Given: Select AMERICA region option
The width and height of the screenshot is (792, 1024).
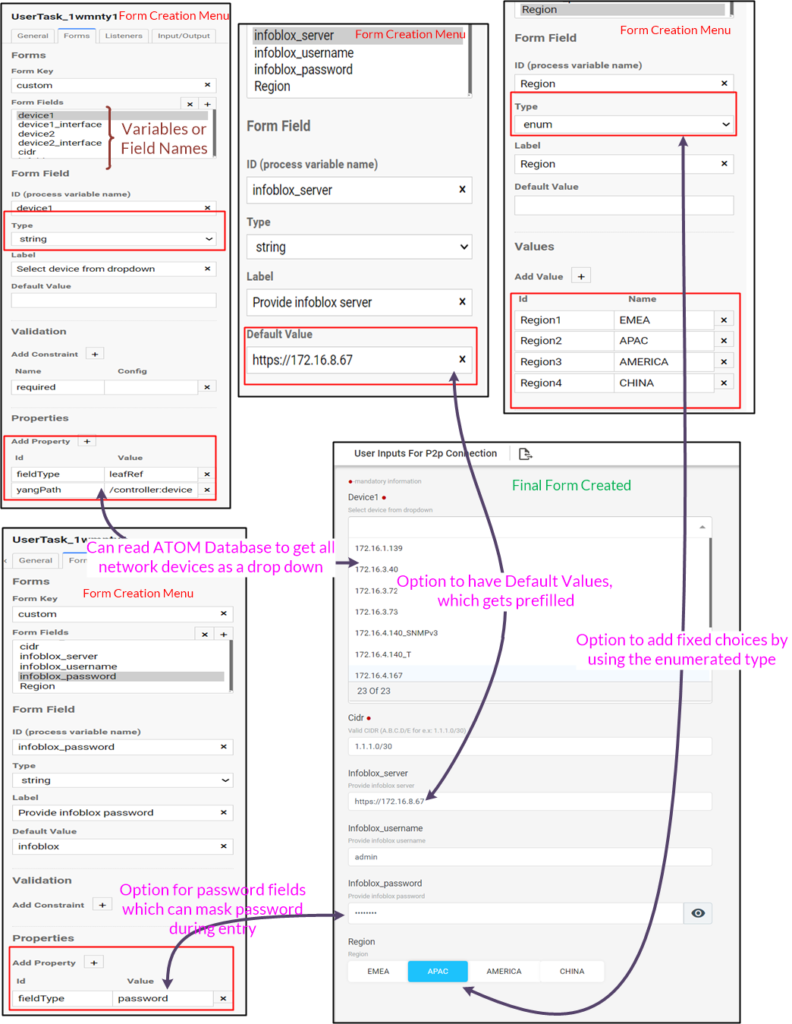Looking at the screenshot, I should click(x=503, y=971).
